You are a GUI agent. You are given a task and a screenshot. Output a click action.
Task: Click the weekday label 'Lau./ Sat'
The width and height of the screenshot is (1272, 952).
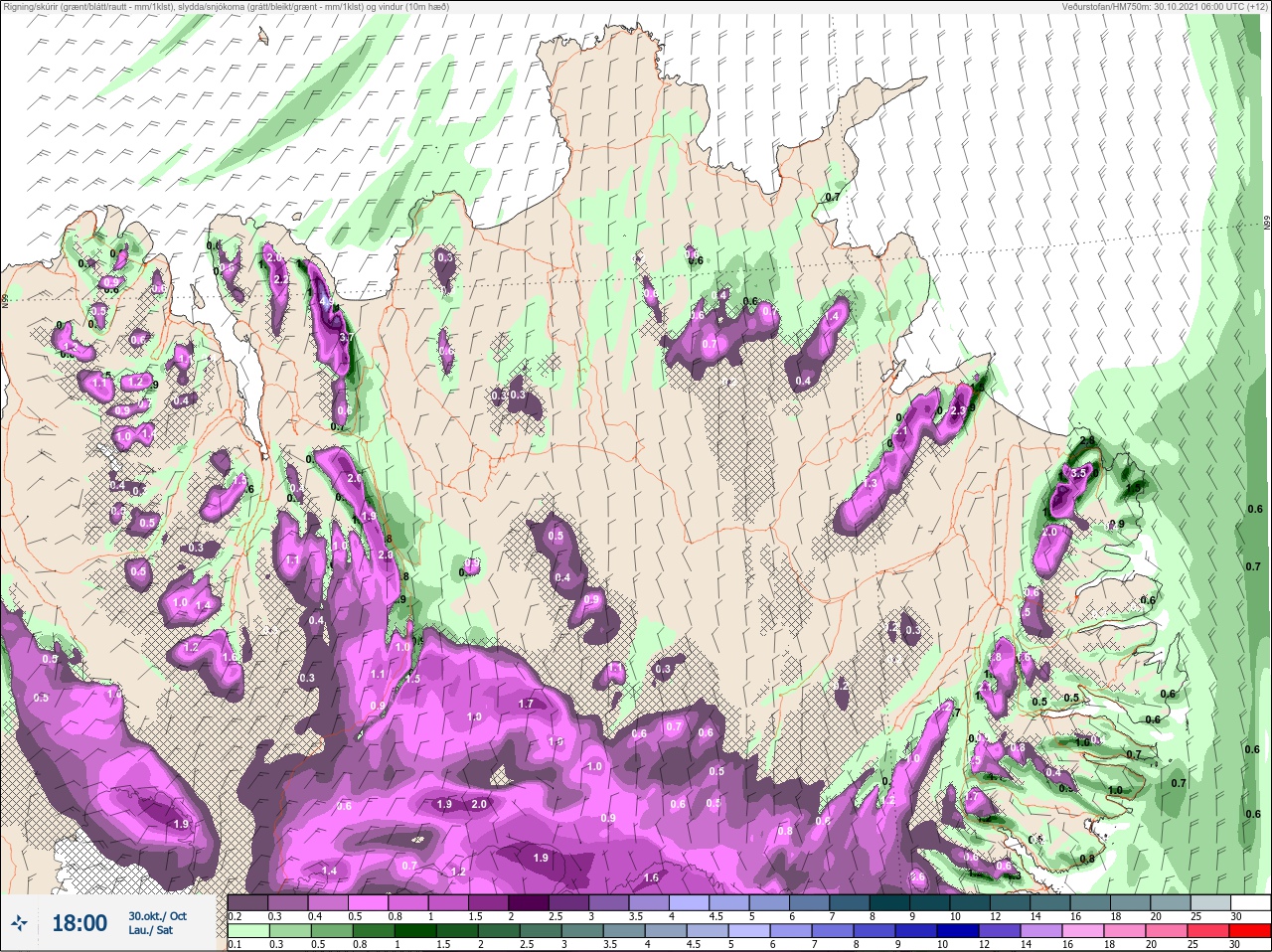150,931
